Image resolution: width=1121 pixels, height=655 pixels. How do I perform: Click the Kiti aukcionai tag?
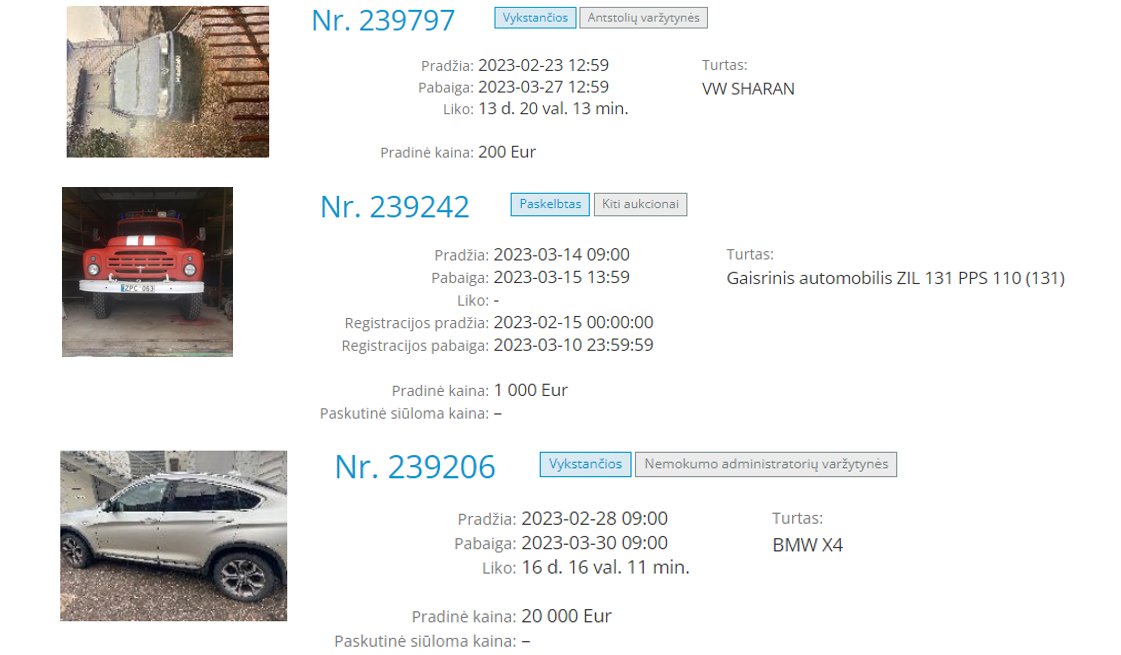click(x=641, y=204)
